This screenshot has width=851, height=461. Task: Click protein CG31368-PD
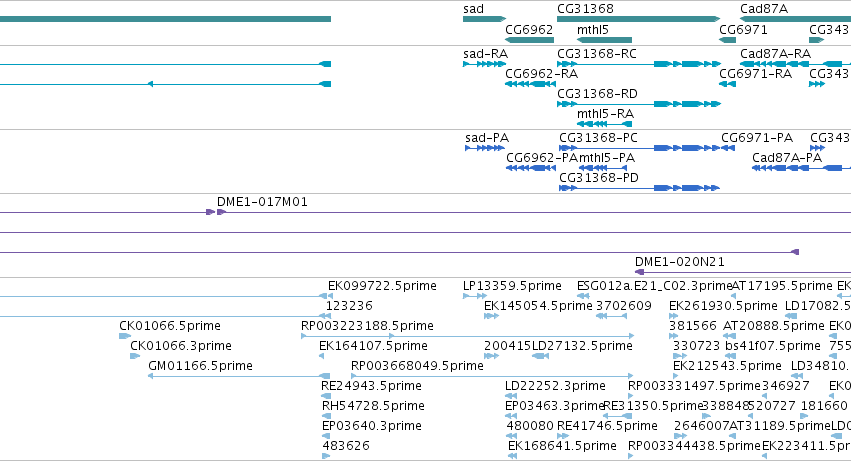point(599,178)
